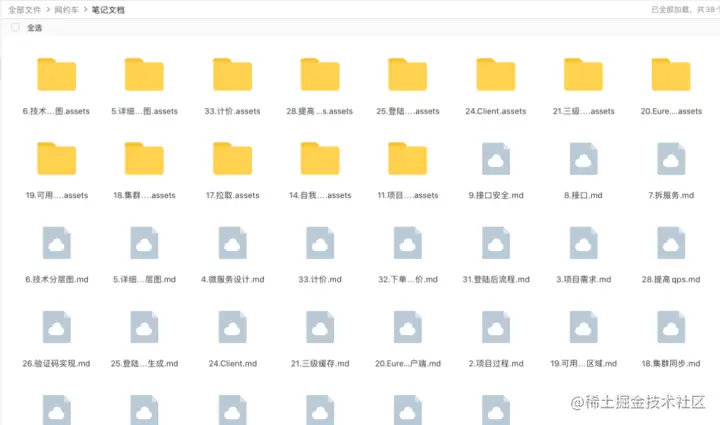Open the 20.Eure....assets folder icon
The width and height of the screenshot is (720, 425).
[671, 74]
